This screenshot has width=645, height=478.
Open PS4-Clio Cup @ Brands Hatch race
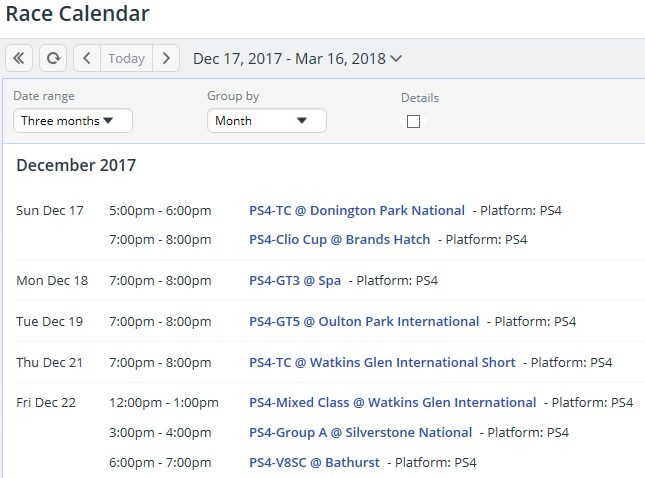(x=339, y=239)
